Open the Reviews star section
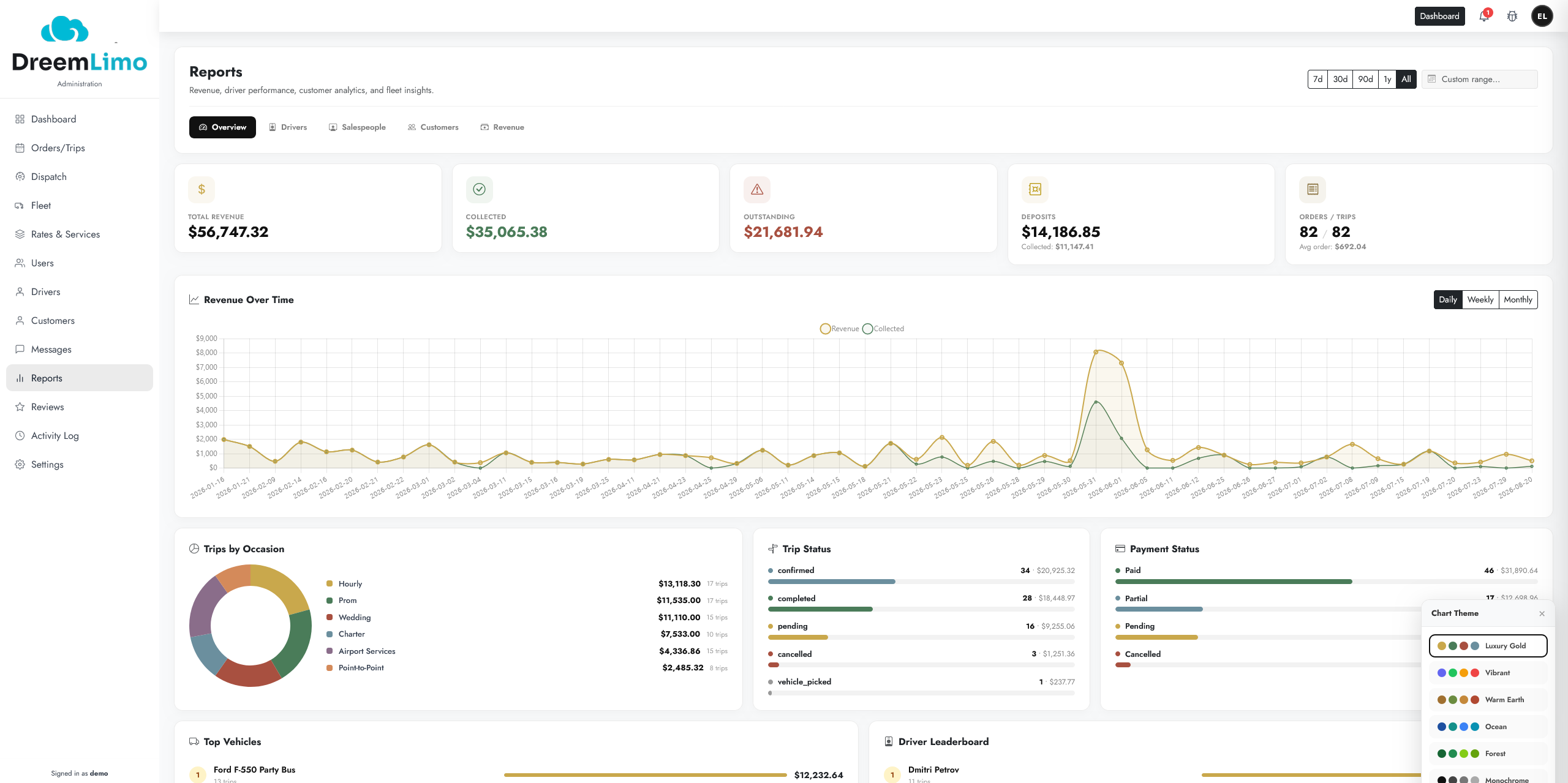Image resolution: width=1568 pixels, height=783 pixels. [x=80, y=406]
